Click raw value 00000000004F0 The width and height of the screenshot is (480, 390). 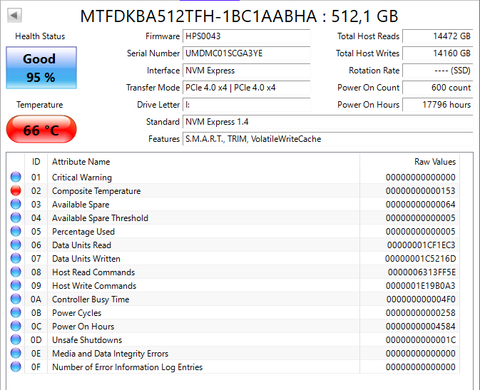point(421,299)
